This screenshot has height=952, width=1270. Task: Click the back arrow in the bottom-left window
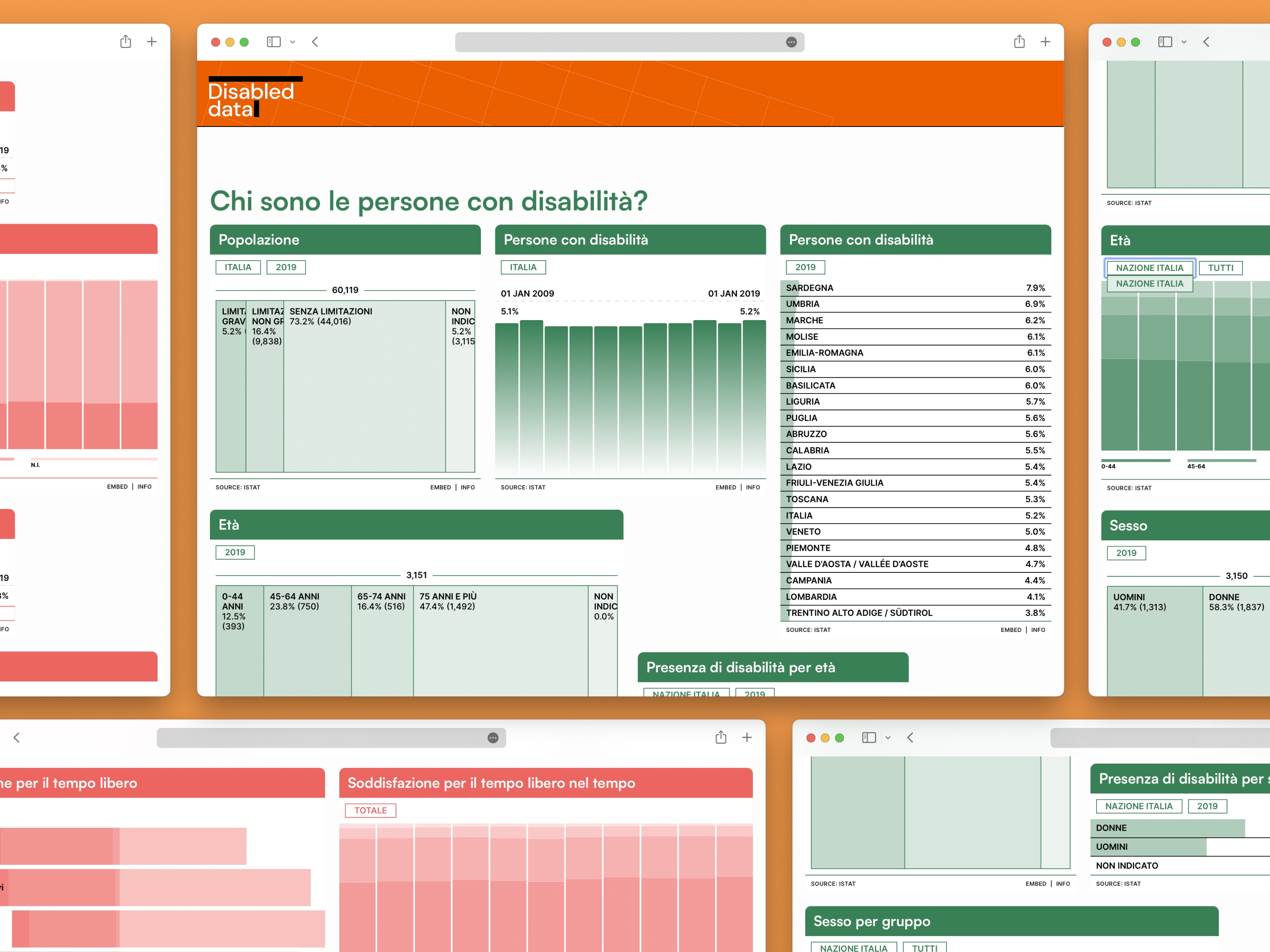pos(17,737)
